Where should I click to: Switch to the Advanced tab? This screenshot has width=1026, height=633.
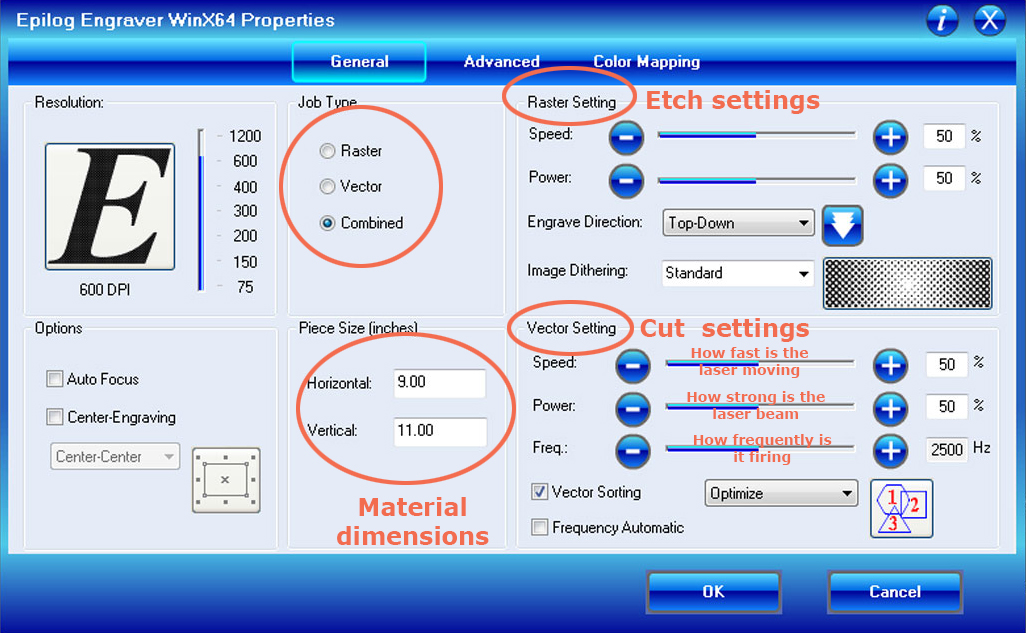pyautogui.click(x=501, y=61)
